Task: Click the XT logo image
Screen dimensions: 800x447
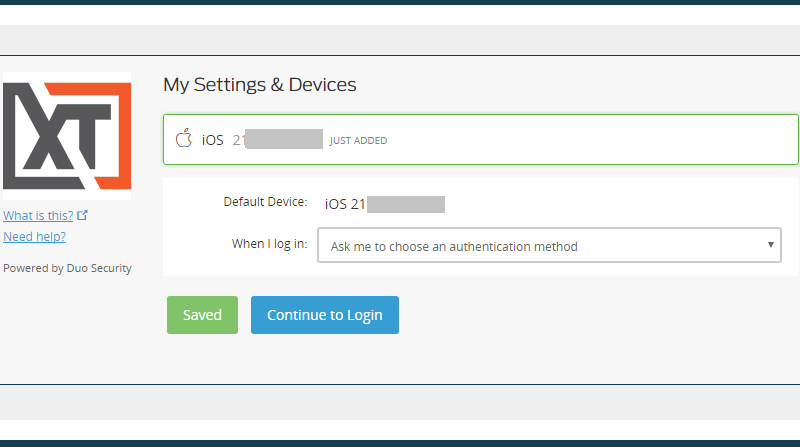Action: pyautogui.click(x=67, y=135)
